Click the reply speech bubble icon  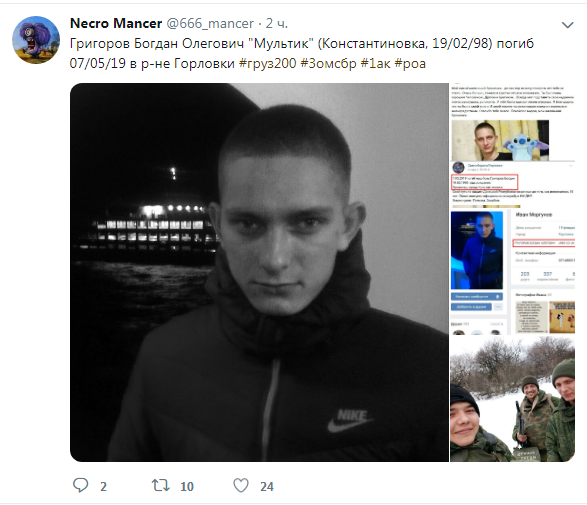[80, 485]
